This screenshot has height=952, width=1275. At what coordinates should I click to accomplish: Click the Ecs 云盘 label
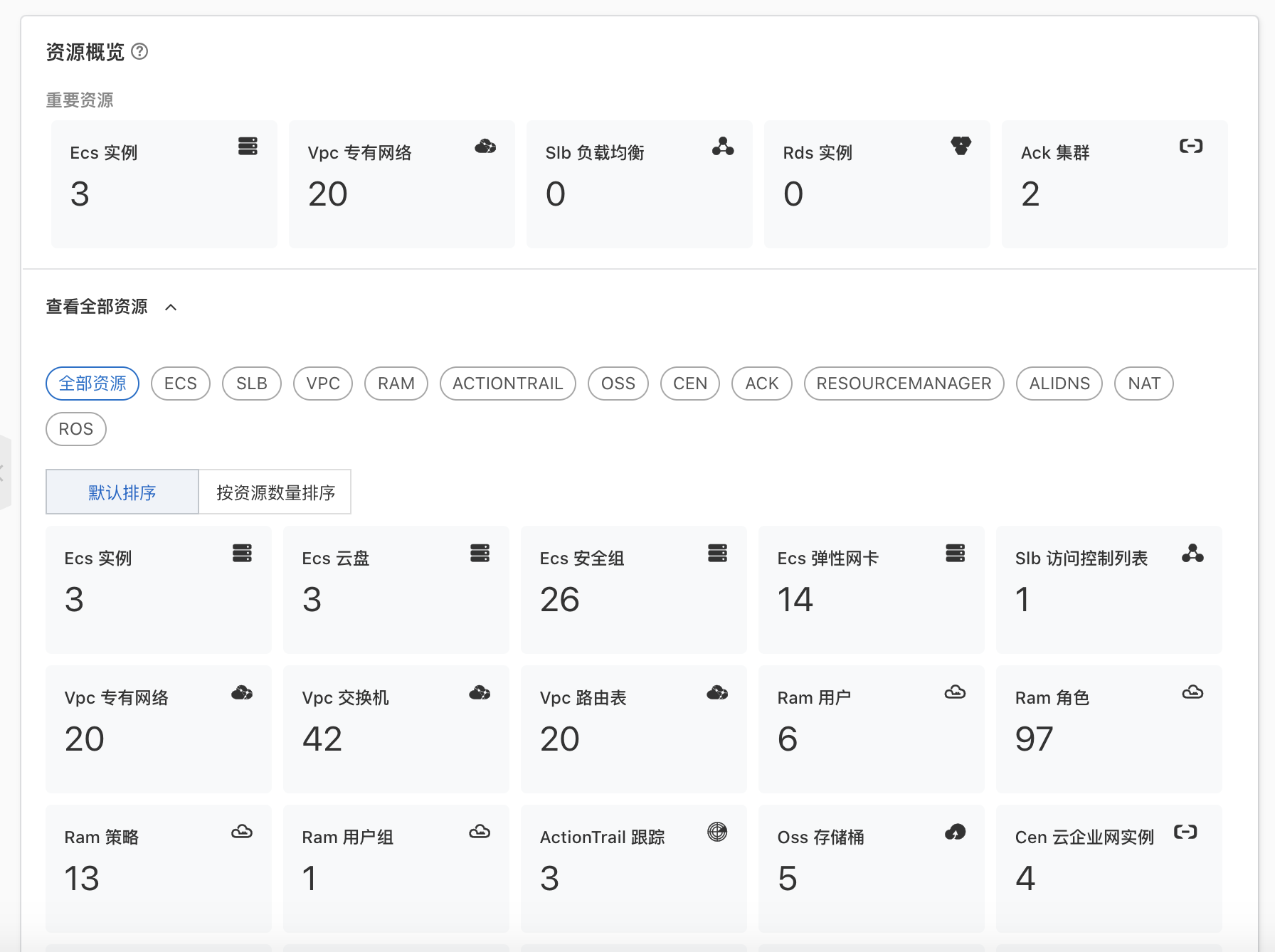tap(336, 559)
